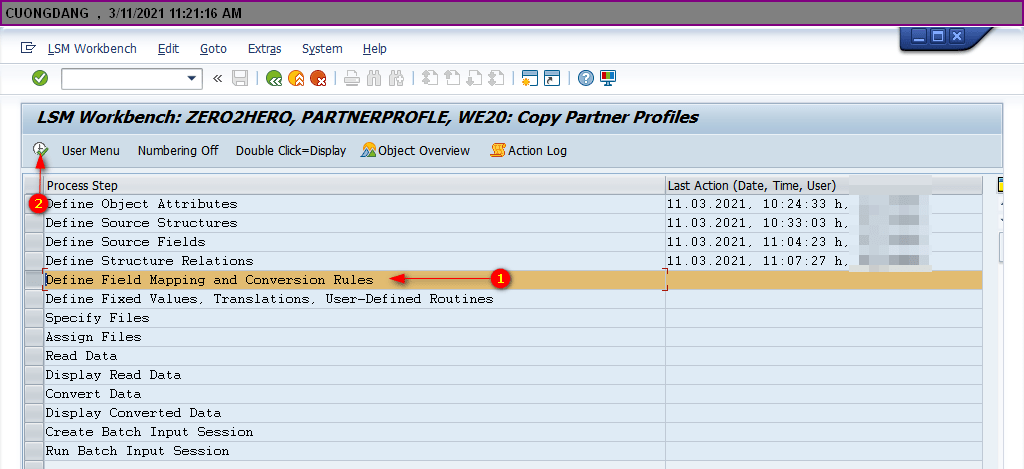The width and height of the screenshot is (1024, 469).
Task: Open the LSM Workbench menu
Action: pyautogui.click(x=94, y=49)
